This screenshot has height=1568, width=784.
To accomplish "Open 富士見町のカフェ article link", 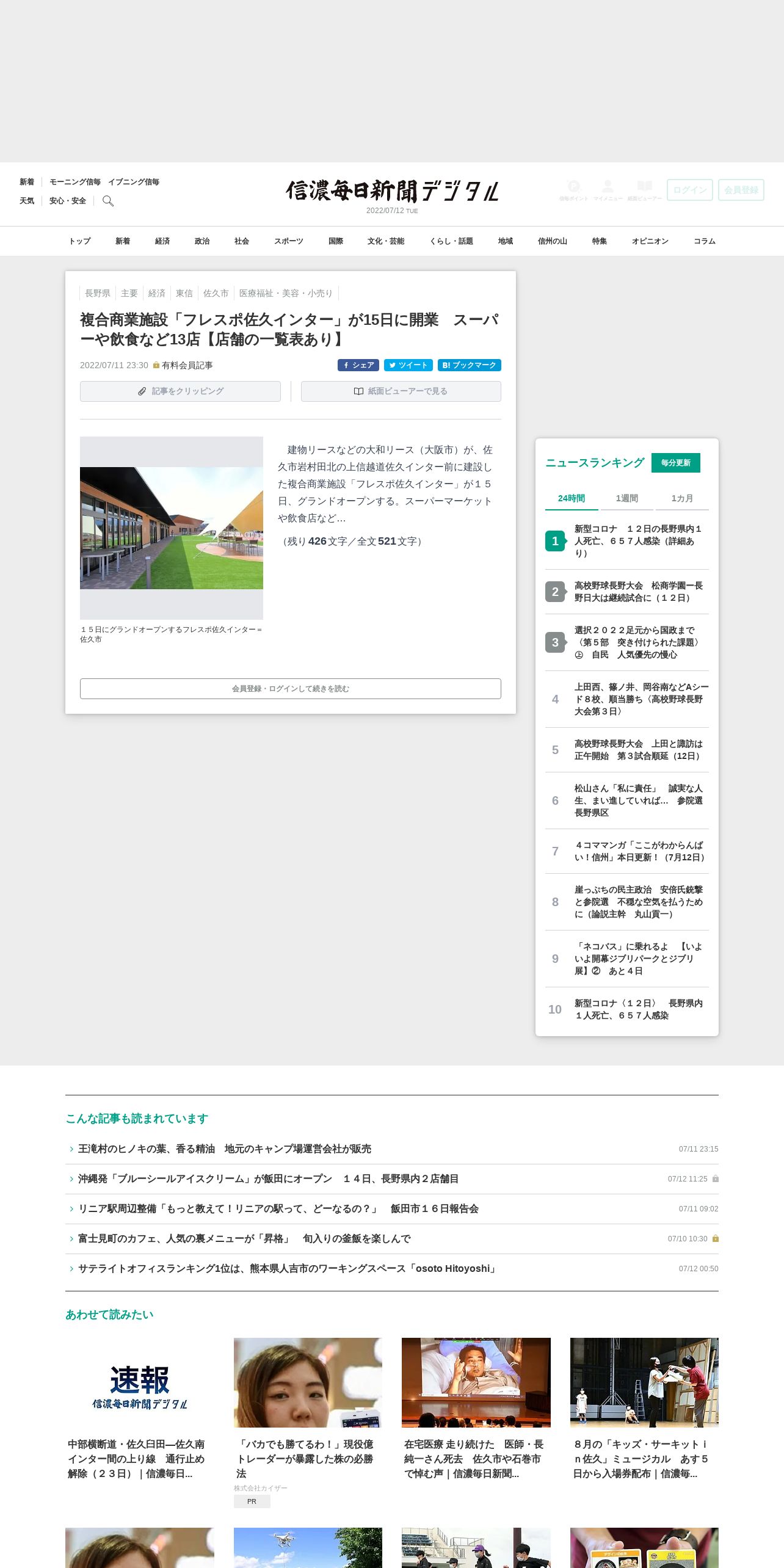I will (x=244, y=1239).
